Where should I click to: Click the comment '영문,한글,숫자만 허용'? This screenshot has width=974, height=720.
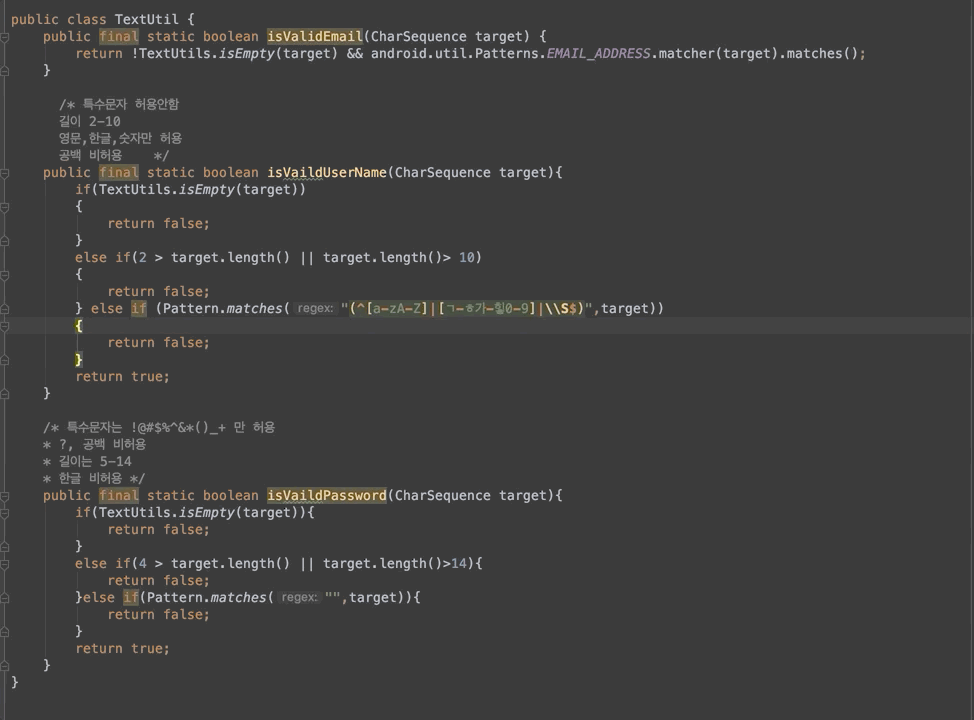pyautogui.click(x=121, y=138)
